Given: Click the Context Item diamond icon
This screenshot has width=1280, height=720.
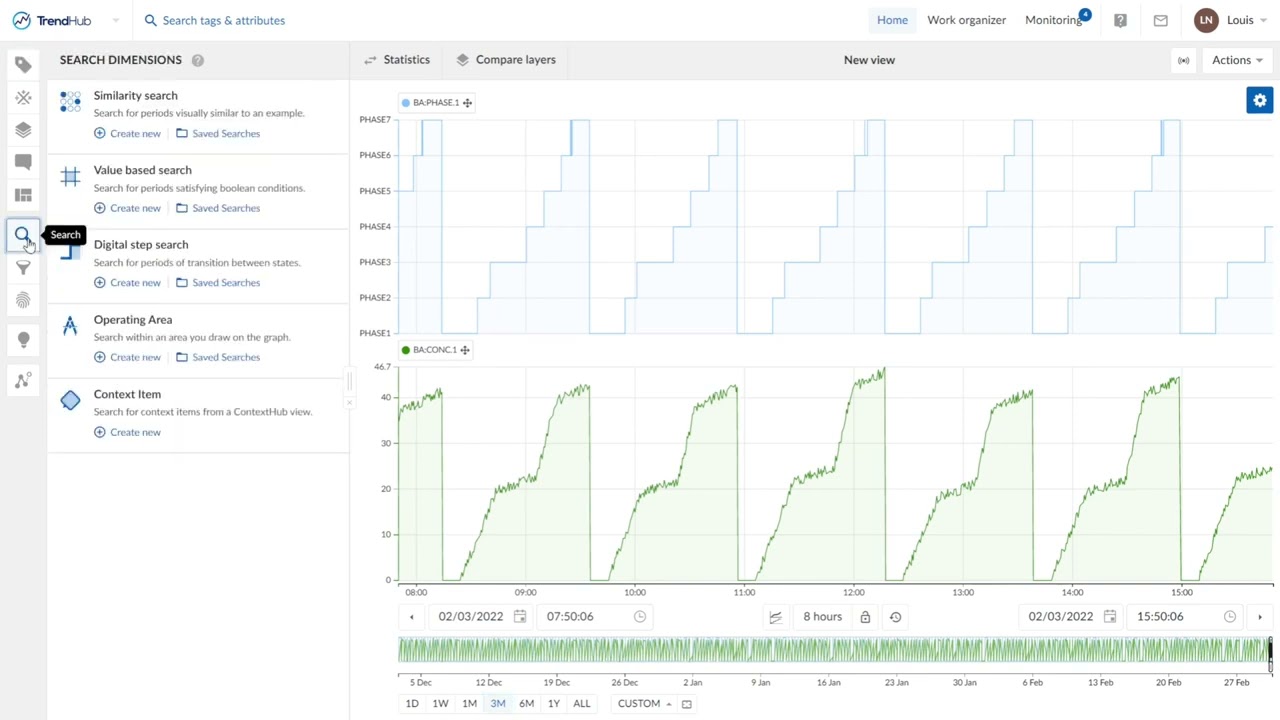Looking at the screenshot, I should pyautogui.click(x=70, y=400).
